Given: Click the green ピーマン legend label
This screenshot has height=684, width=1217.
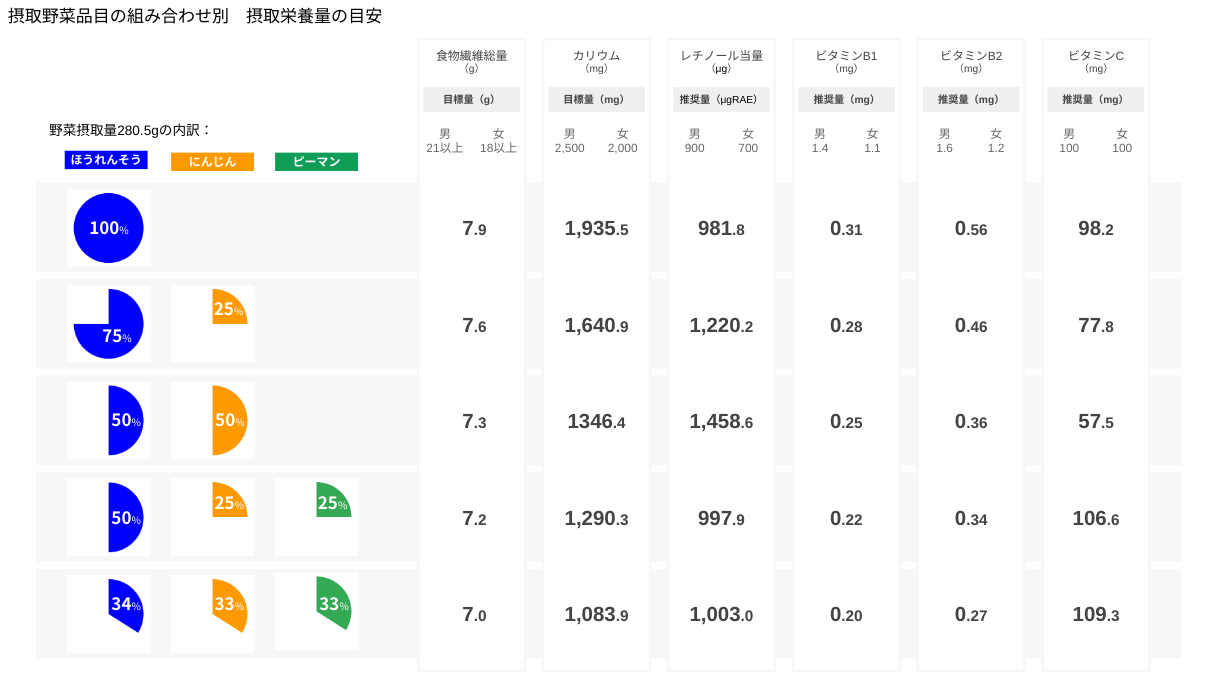Looking at the screenshot, I should click(316, 161).
